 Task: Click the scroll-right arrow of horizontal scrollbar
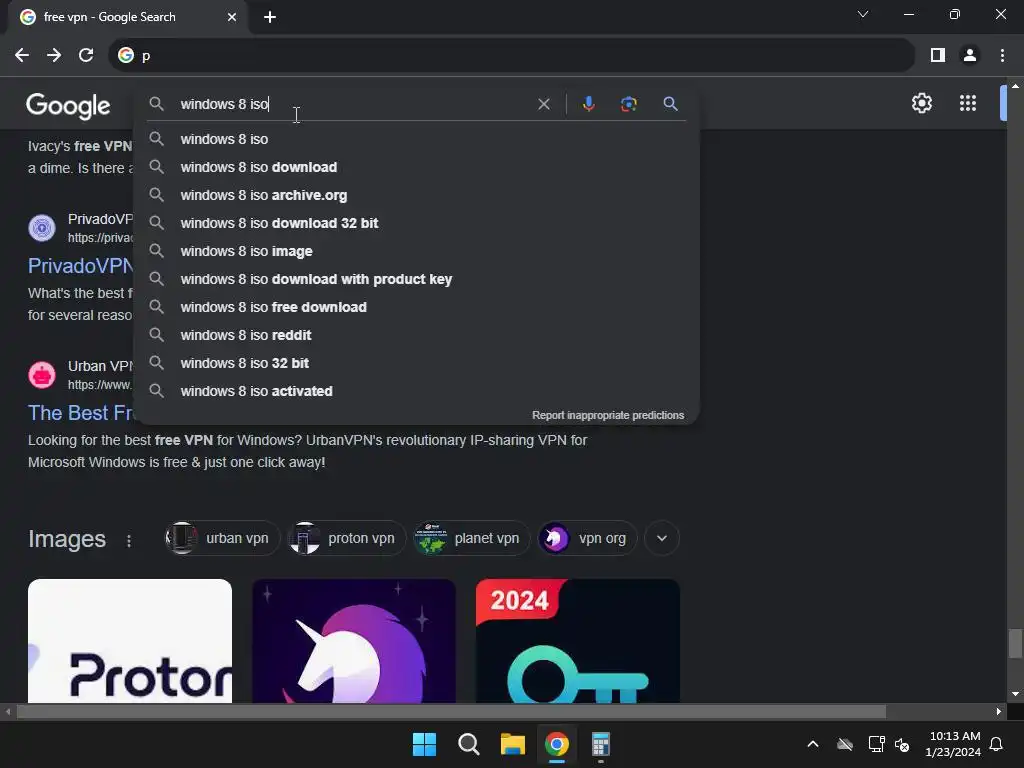pos(999,711)
